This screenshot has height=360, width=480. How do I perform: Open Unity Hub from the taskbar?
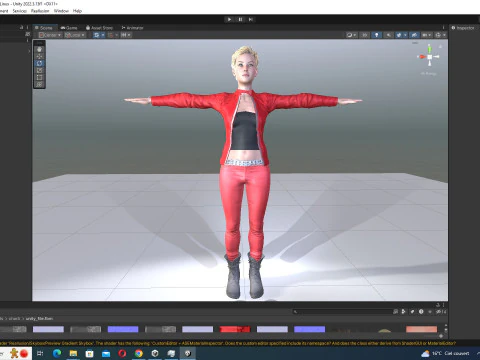pyautogui.click(x=155, y=353)
